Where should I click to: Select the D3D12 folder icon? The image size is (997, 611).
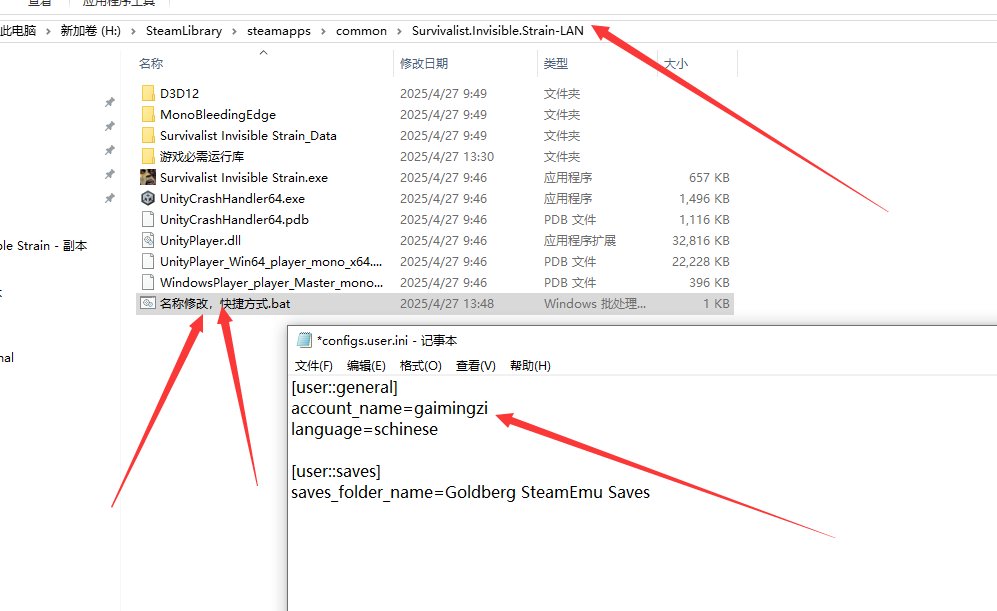(x=148, y=94)
